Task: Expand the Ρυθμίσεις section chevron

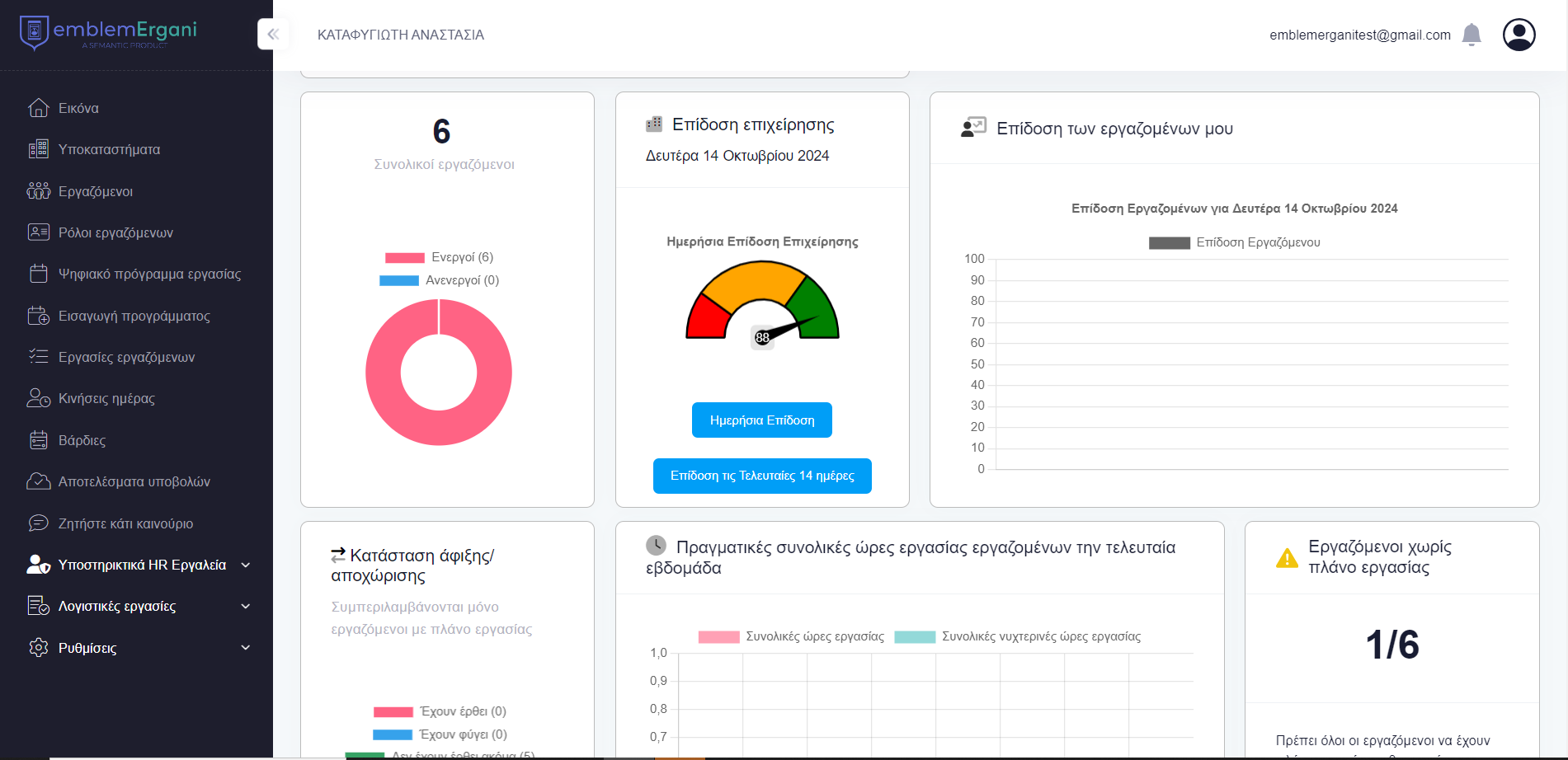Action: pyautogui.click(x=245, y=648)
